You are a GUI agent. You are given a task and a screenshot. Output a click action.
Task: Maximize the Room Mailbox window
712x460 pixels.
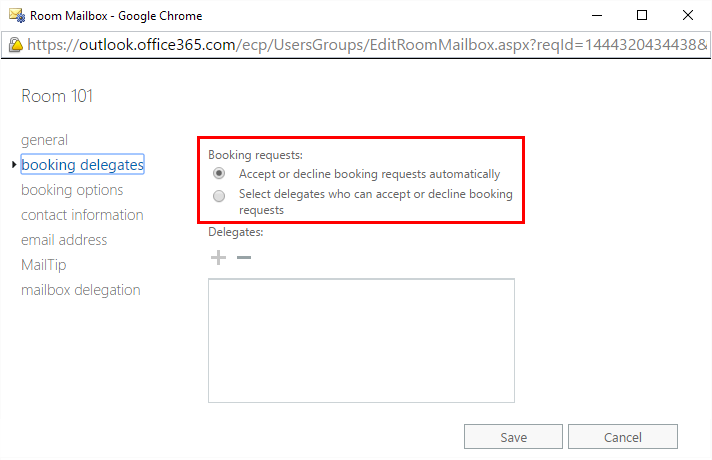pyautogui.click(x=642, y=15)
